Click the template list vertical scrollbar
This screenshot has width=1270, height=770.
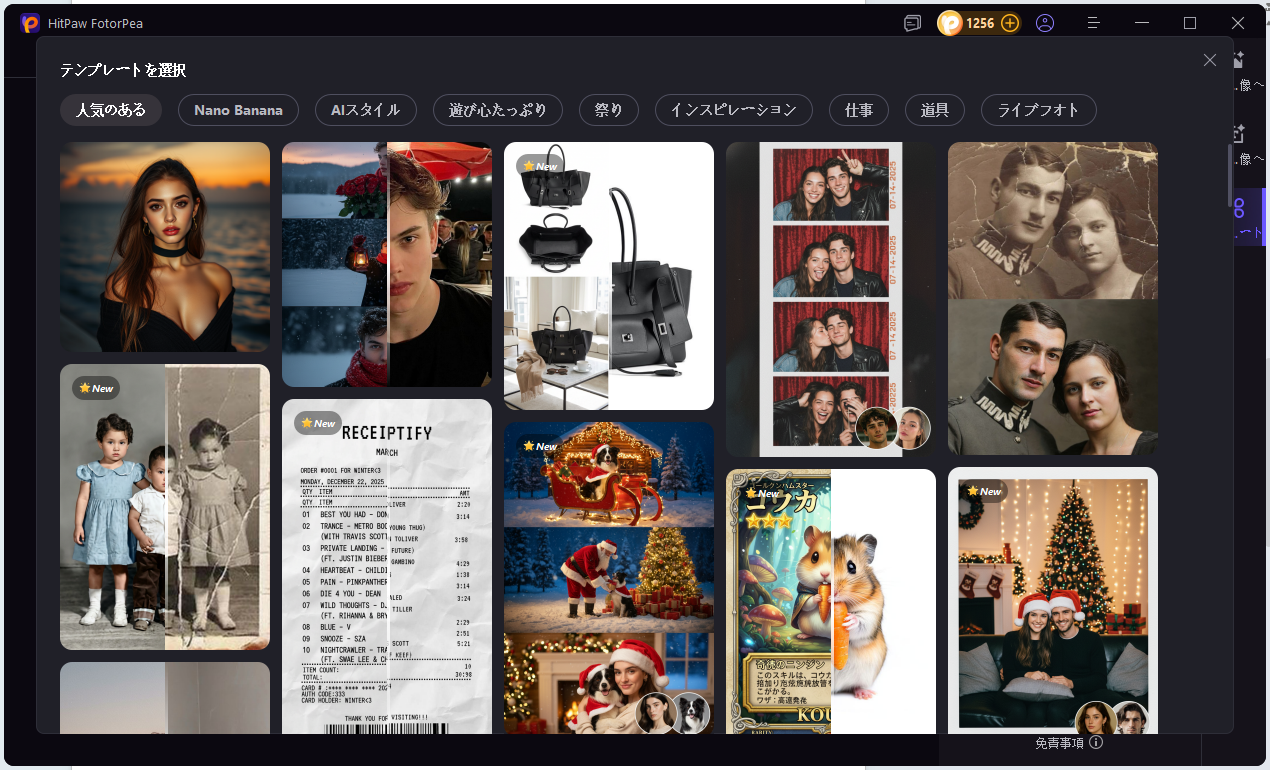[1229, 175]
